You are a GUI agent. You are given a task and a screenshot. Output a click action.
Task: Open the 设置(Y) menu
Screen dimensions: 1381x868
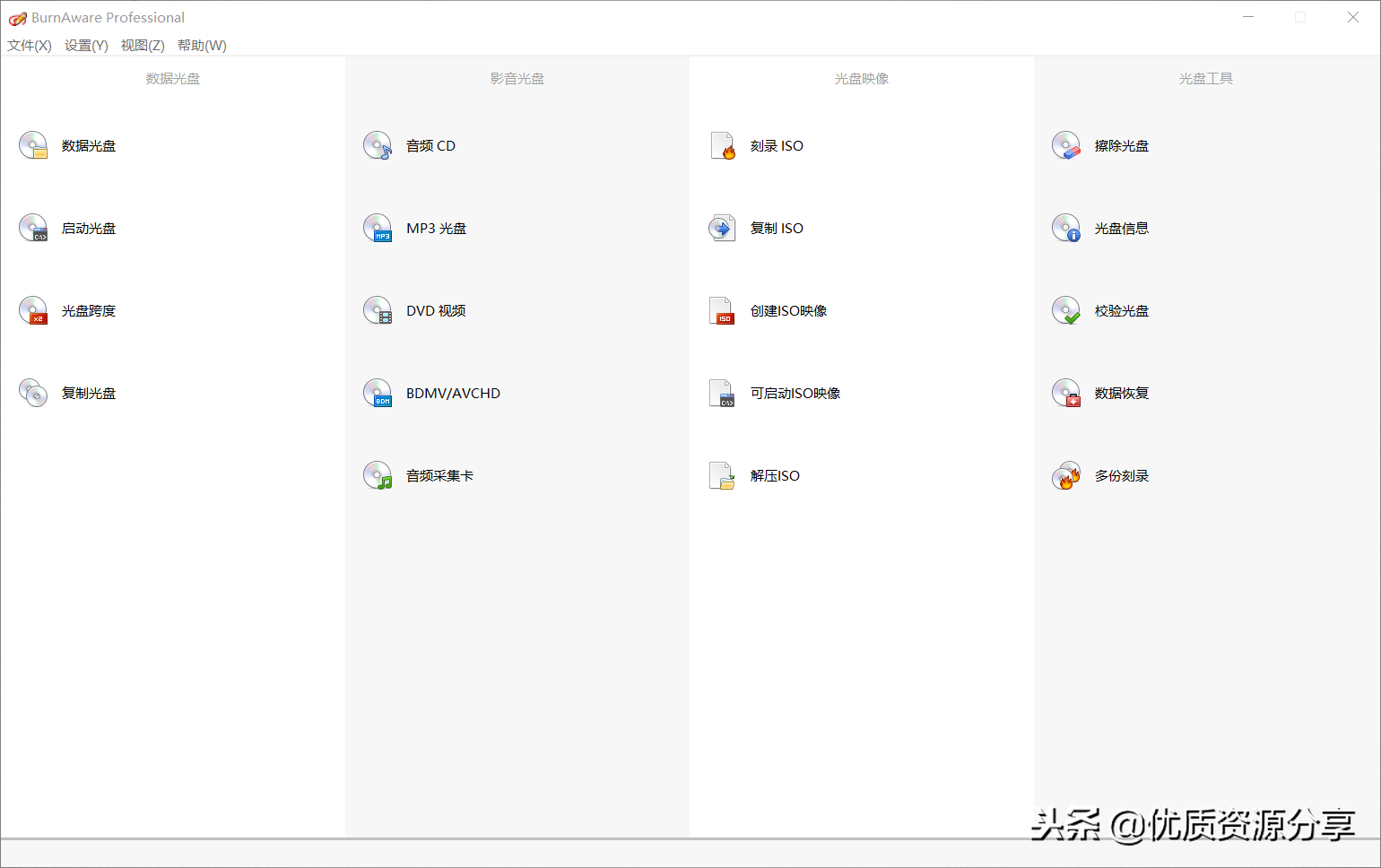tap(86, 46)
